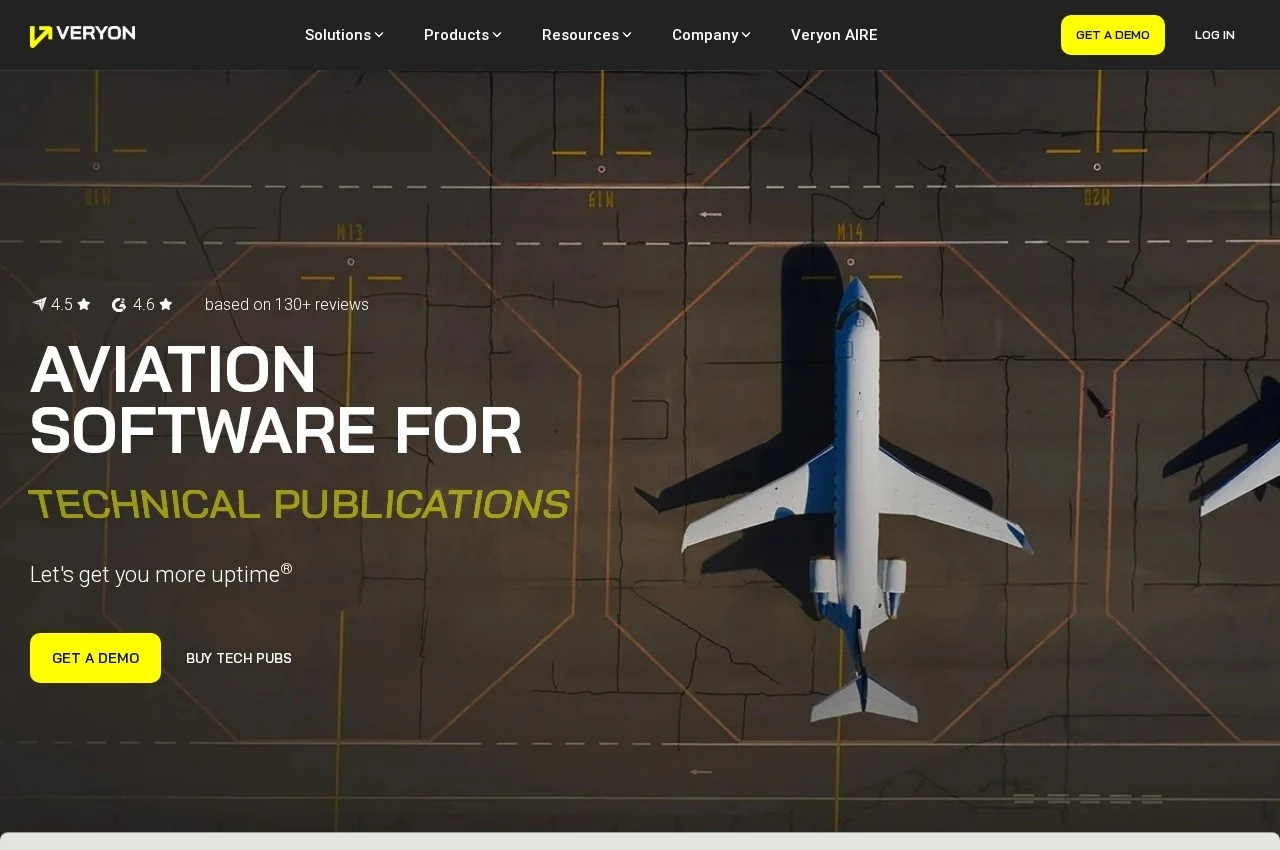Viewport: 1280px width, 850px height.
Task: Click GET A DEMO in the top navigation bar
Action: [1113, 35]
